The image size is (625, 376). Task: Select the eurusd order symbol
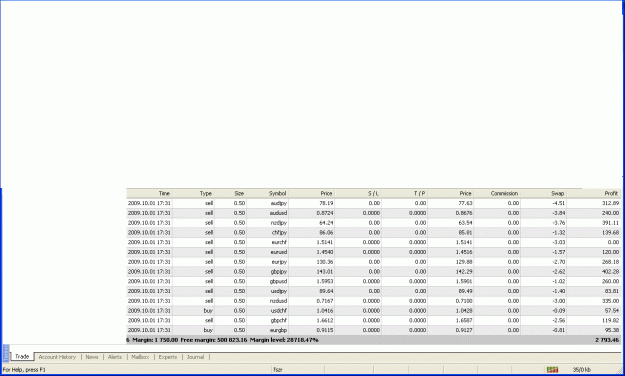(279, 252)
